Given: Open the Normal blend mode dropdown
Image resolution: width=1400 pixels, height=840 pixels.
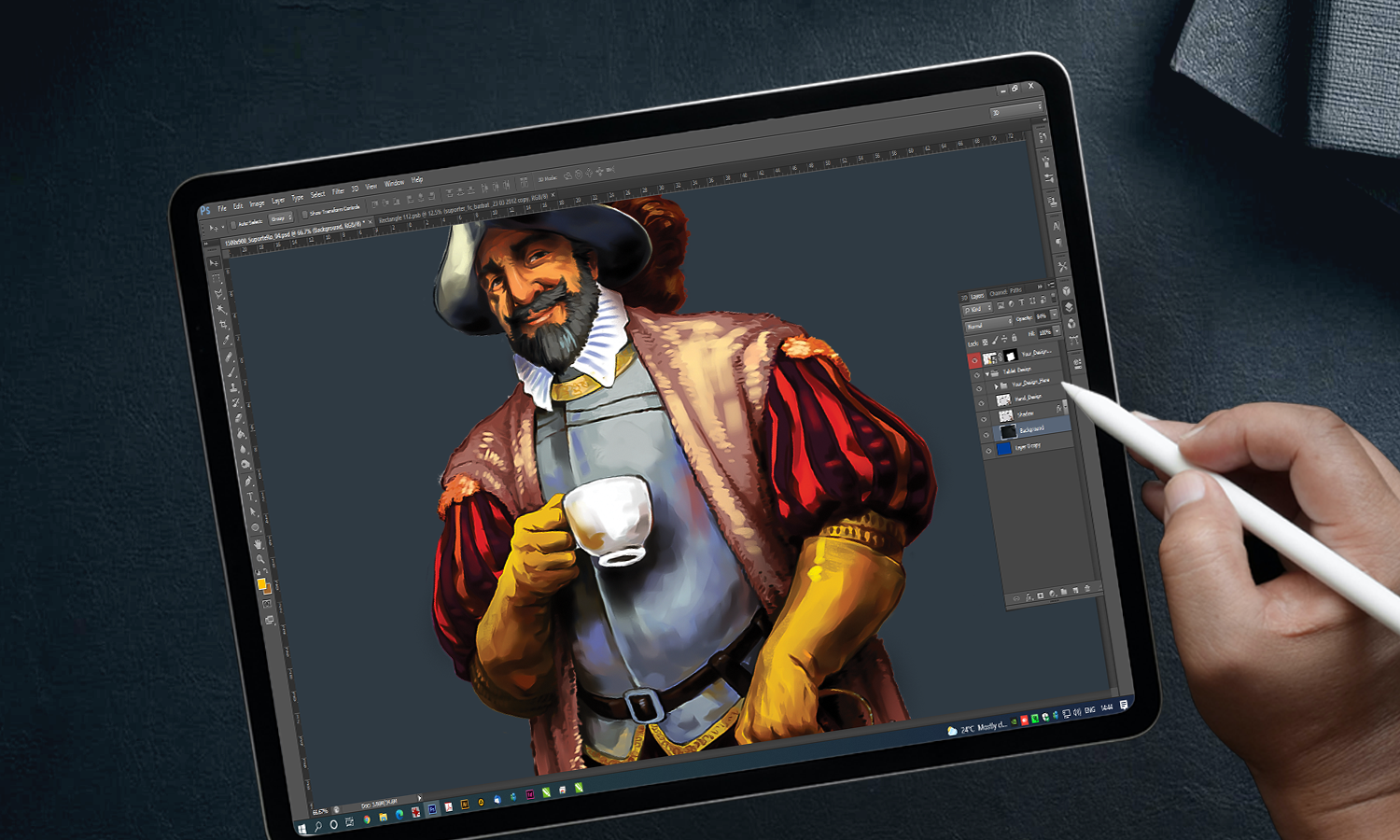Looking at the screenshot, I should point(989,325).
